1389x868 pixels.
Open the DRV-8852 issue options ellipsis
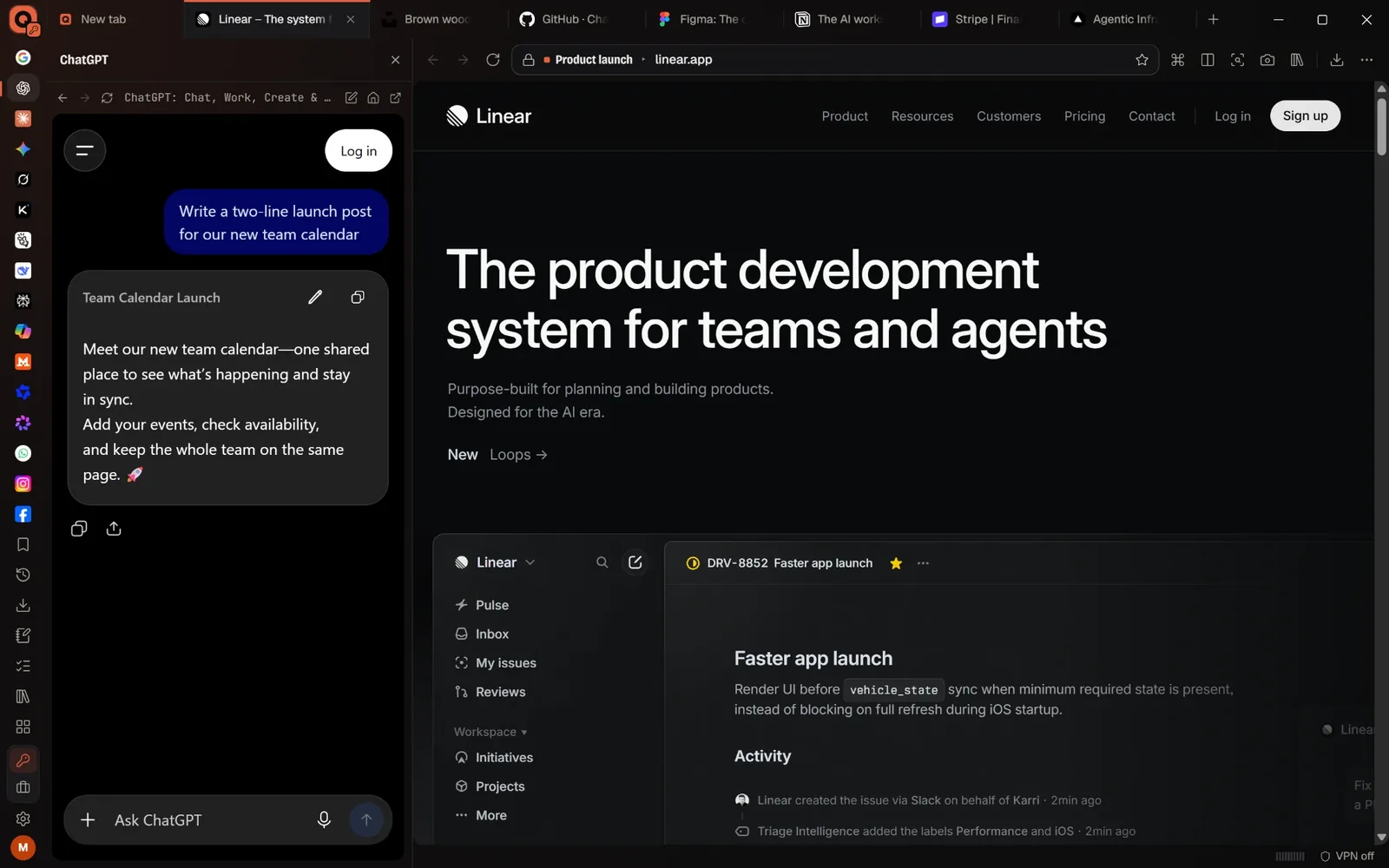[923, 563]
